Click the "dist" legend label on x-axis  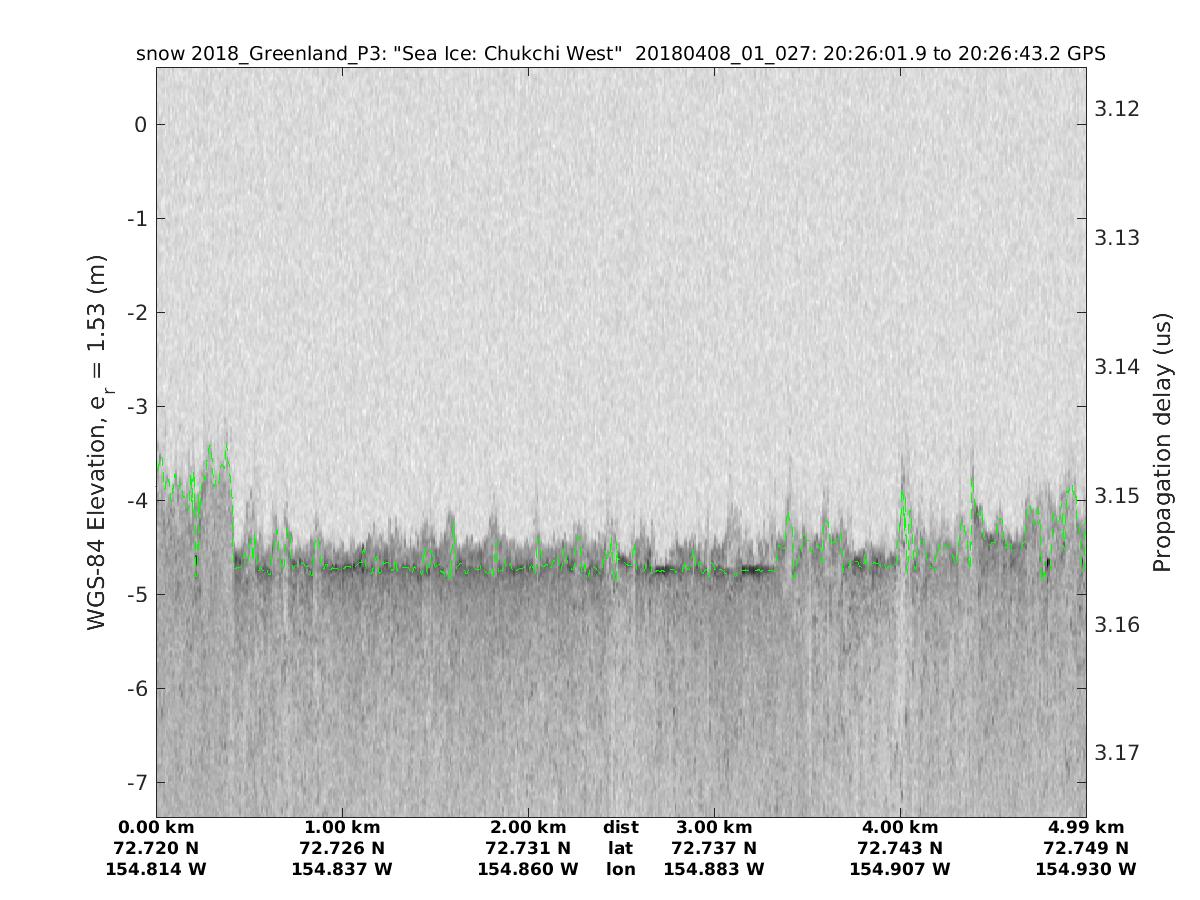click(x=620, y=827)
